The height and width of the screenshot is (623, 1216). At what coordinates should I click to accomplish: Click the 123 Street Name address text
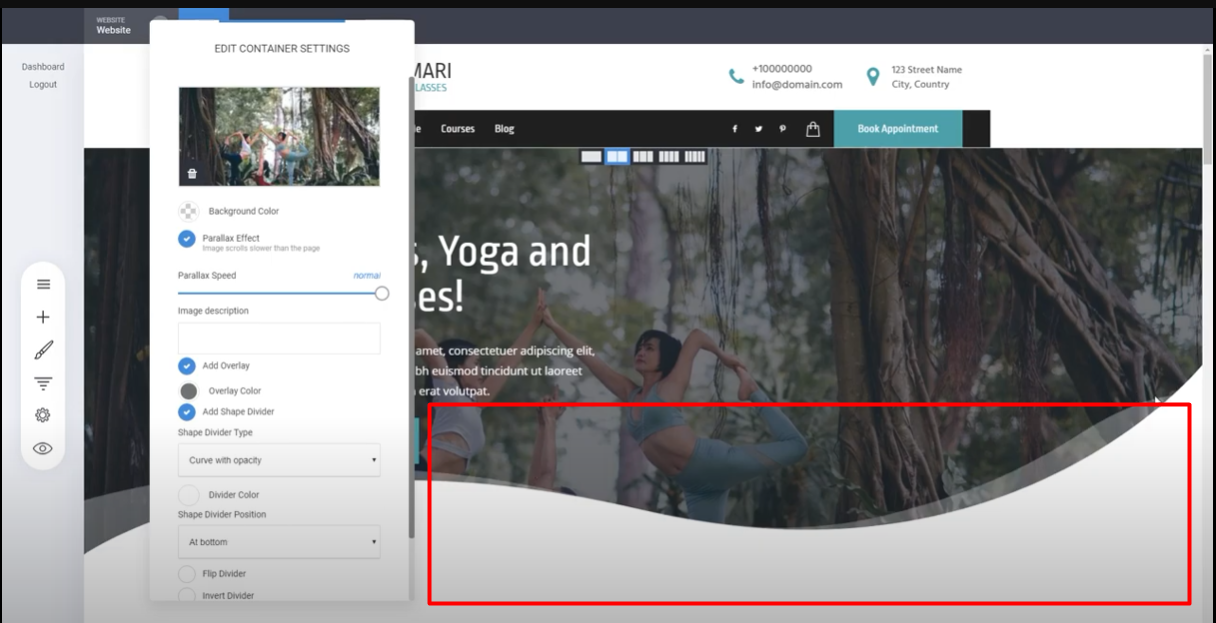tap(927, 70)
